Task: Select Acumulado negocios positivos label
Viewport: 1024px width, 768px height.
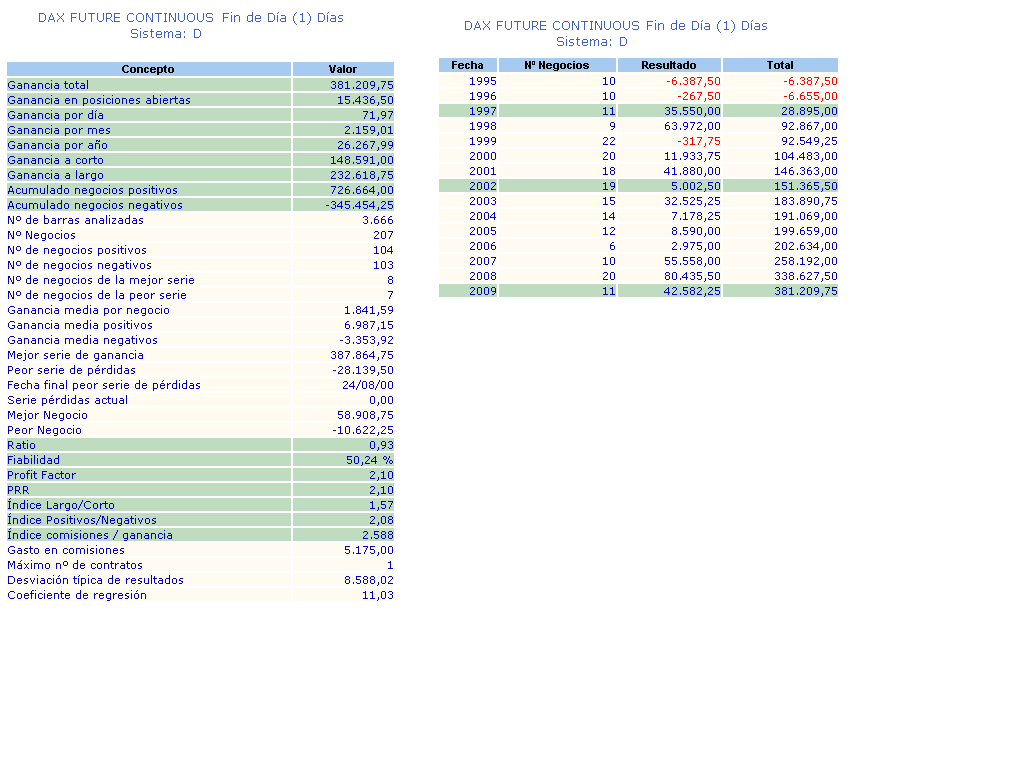Action: pyautogui.click(x=93, y=190)
